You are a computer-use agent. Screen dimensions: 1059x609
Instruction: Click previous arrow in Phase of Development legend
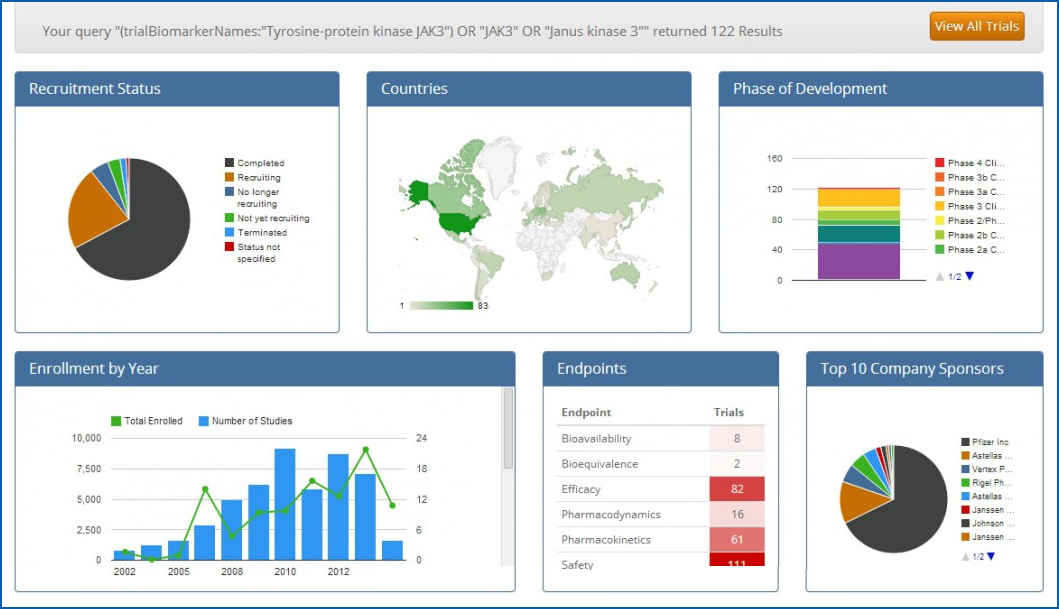click(x=939, y=276)
